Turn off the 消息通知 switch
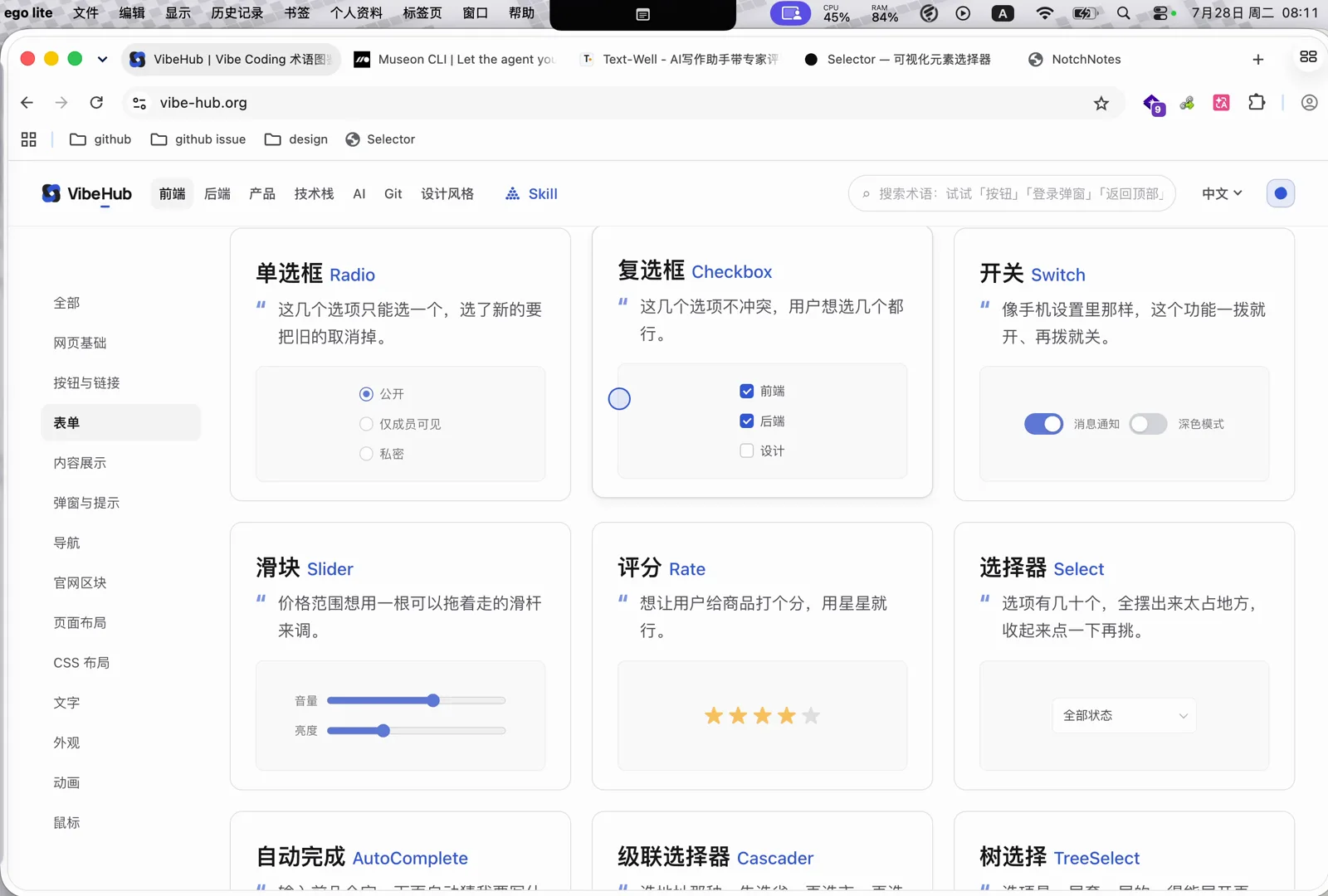This screenshot has height=896, width=1328. [x=1044, y=424]
